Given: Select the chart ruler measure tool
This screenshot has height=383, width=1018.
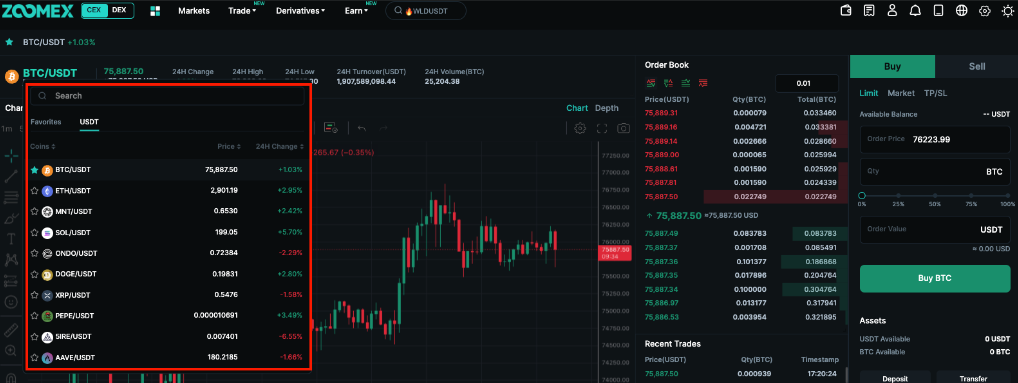Looking at the screenshot, I should tap(10, 330).
